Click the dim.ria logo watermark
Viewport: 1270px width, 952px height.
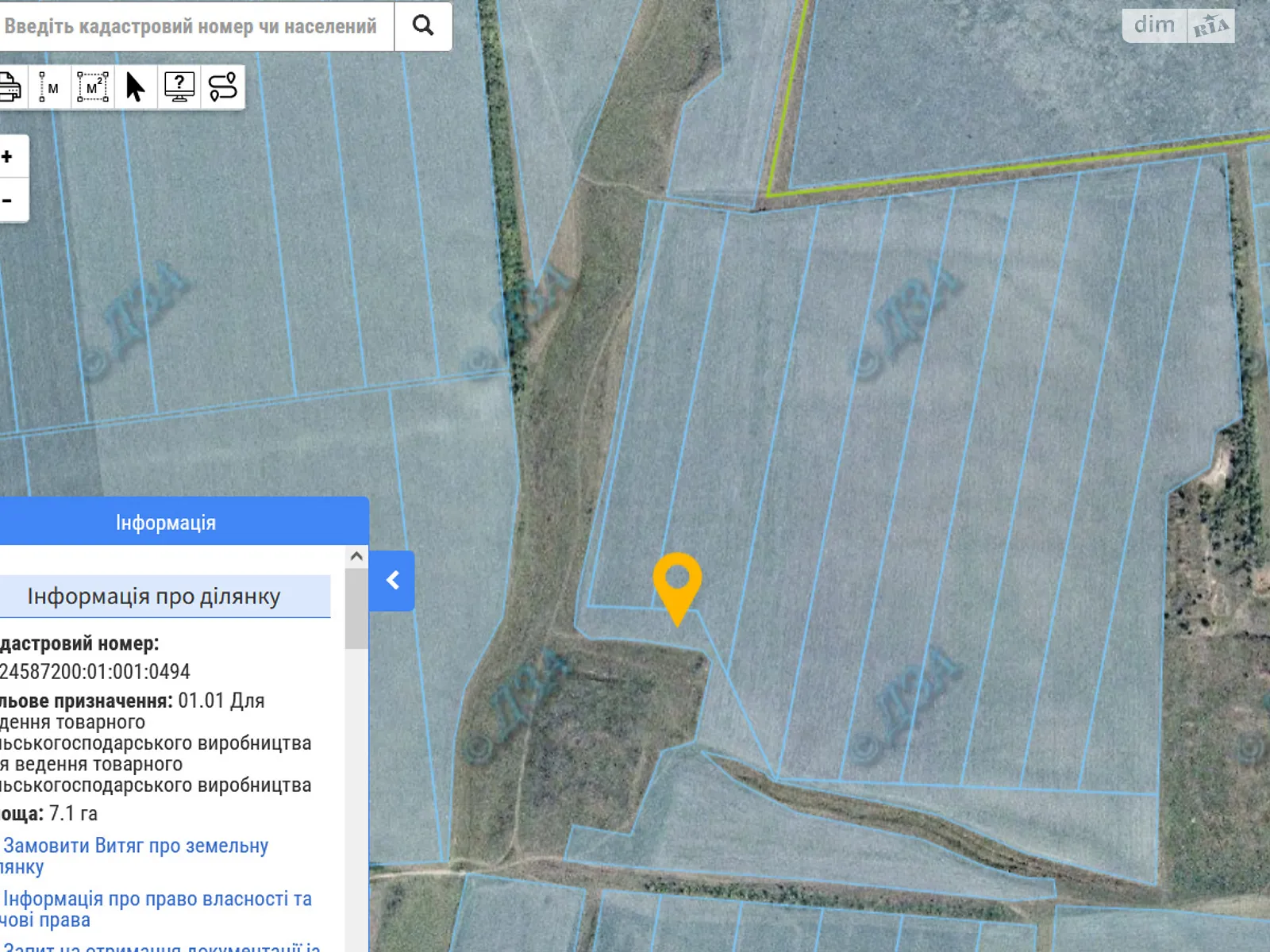(x=1179, y=25)
